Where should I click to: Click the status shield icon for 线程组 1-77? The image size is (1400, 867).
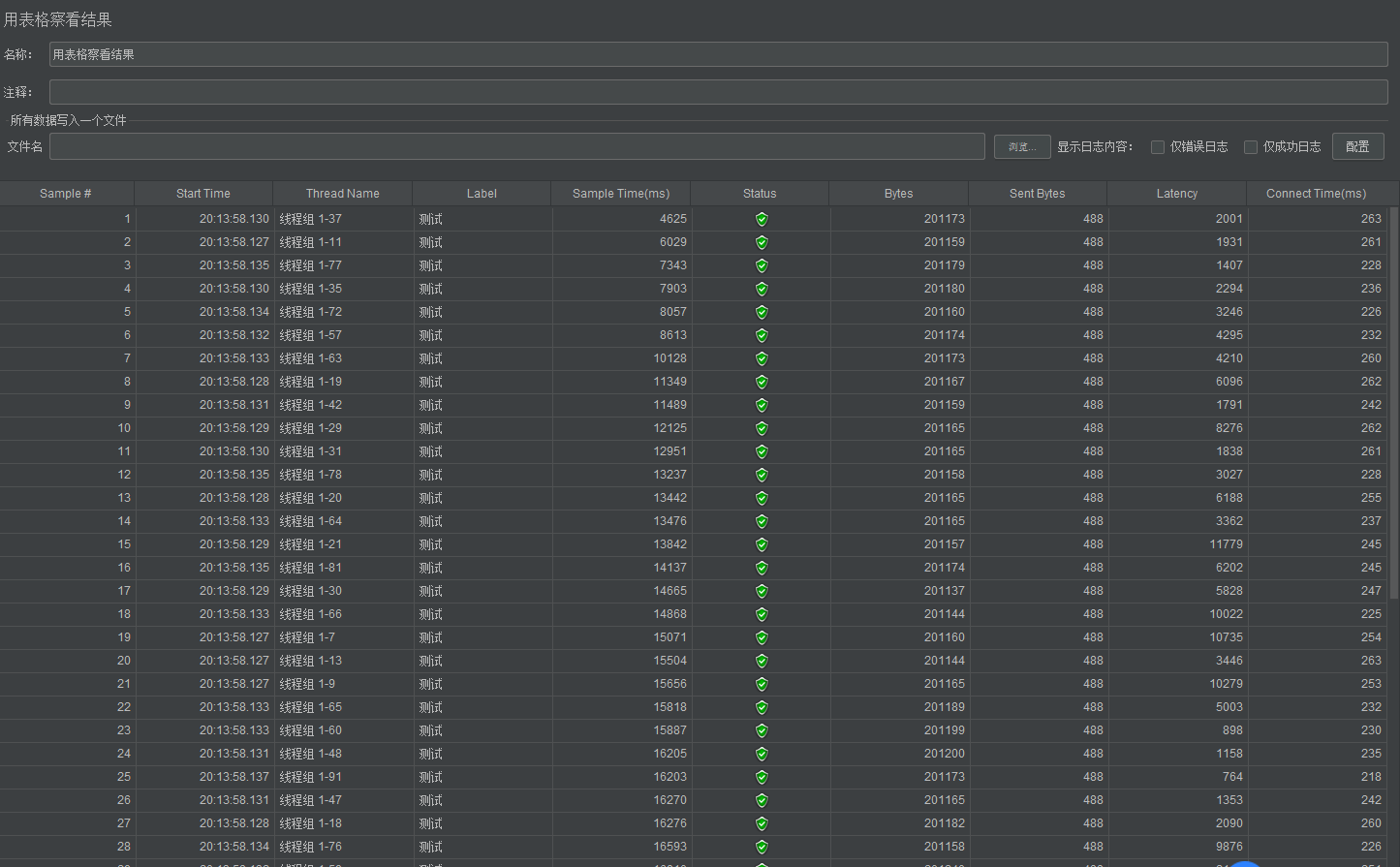click(x=762, y=265)
